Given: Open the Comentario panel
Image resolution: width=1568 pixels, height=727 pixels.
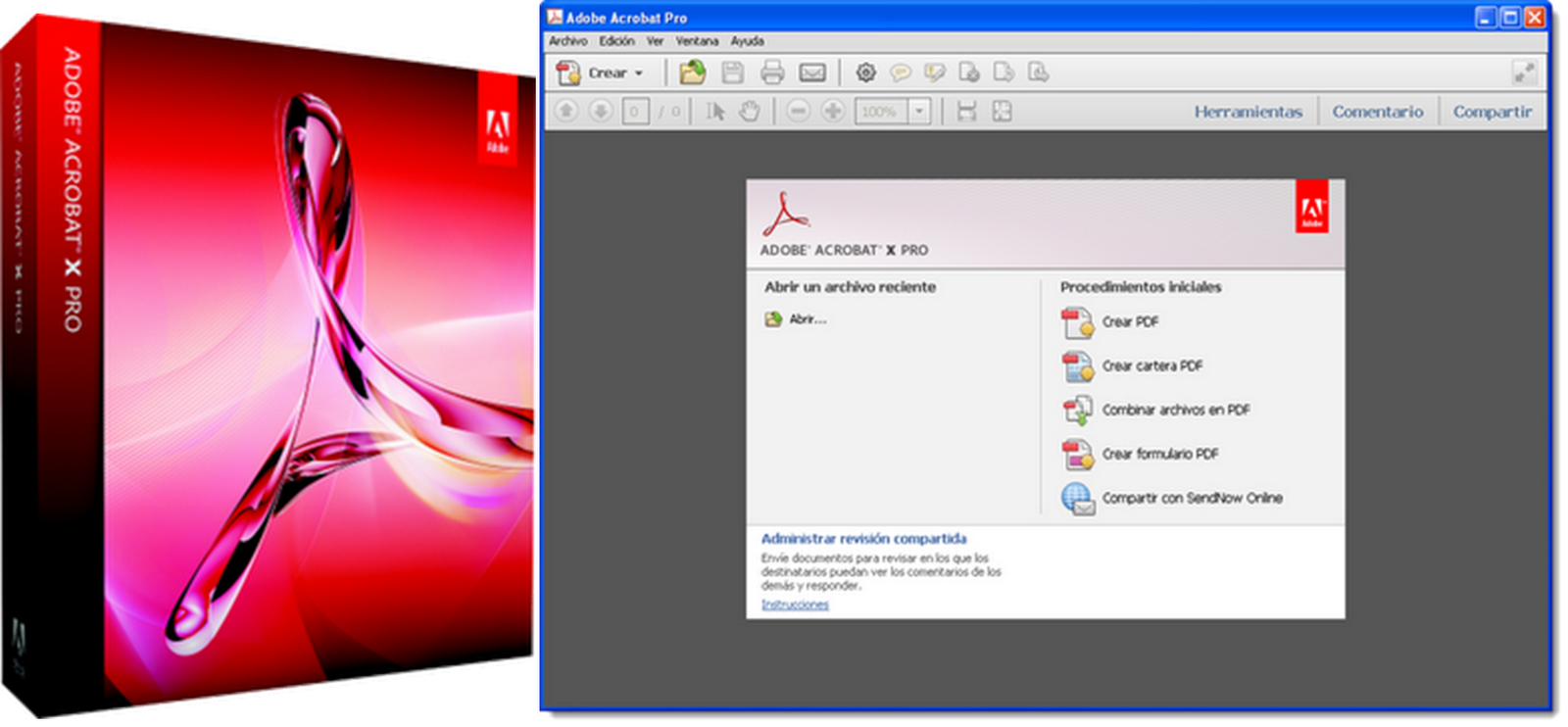Looking at the screenshot, I should [x=1377, y=112].
